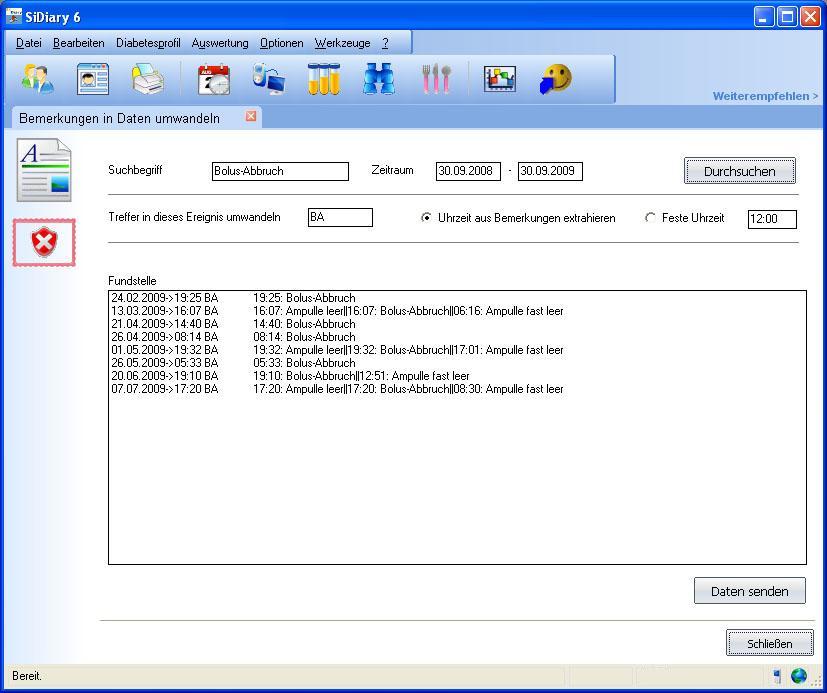
Task: Click the document with letter A sidebar icon
Action: tap(44, 170)
